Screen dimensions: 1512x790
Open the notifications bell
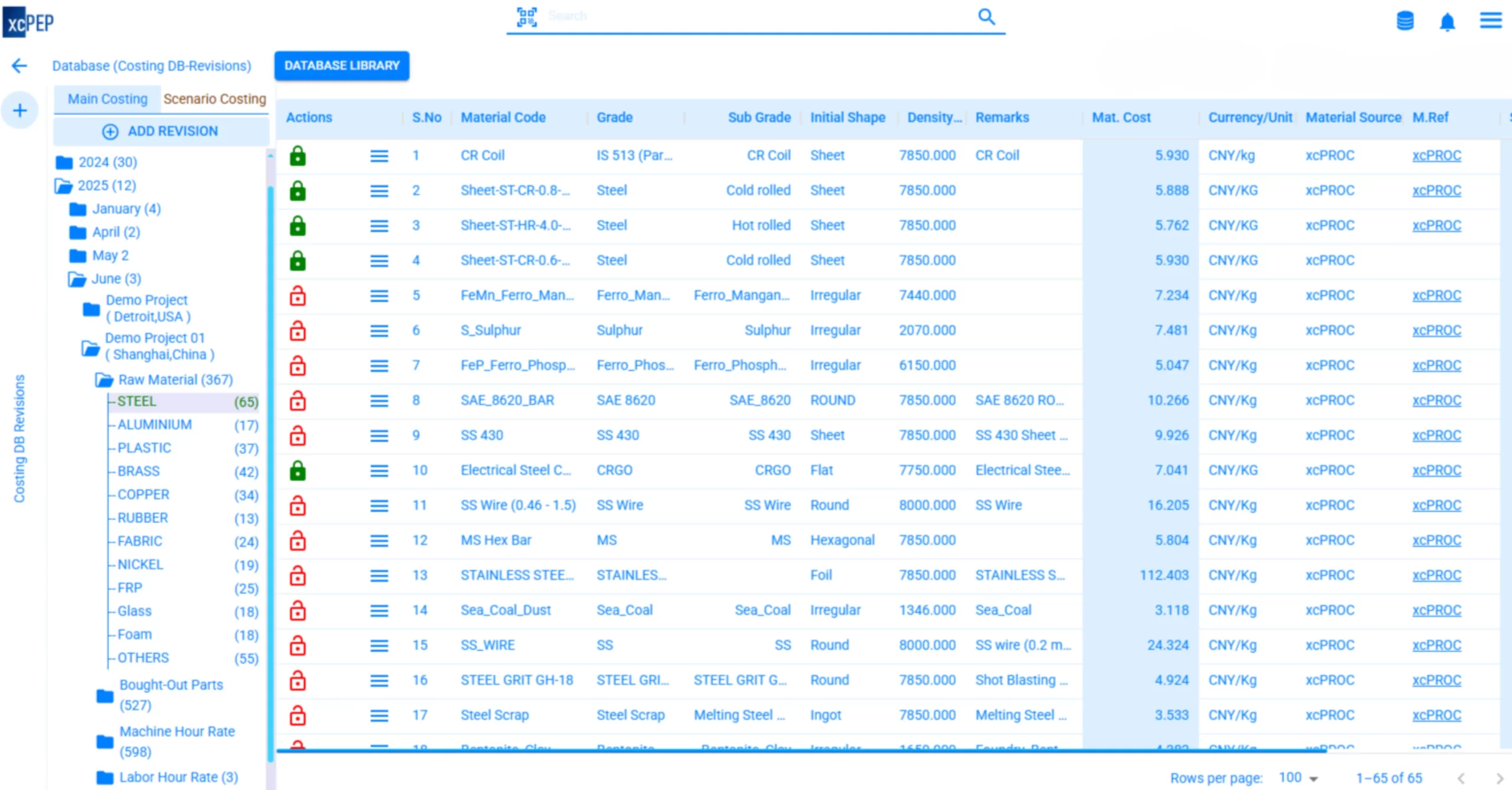[1447, 22]
